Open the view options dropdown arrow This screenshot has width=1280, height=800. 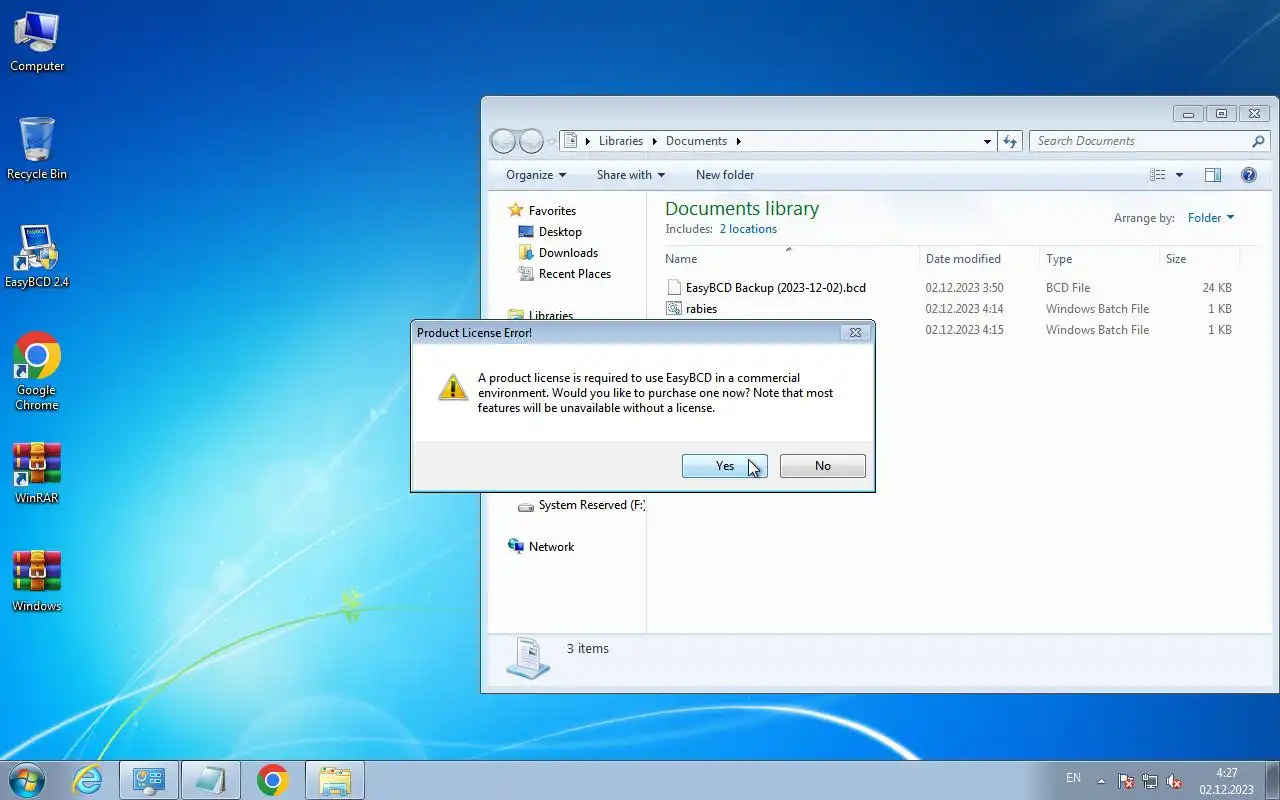click(x=1179, y=175)
